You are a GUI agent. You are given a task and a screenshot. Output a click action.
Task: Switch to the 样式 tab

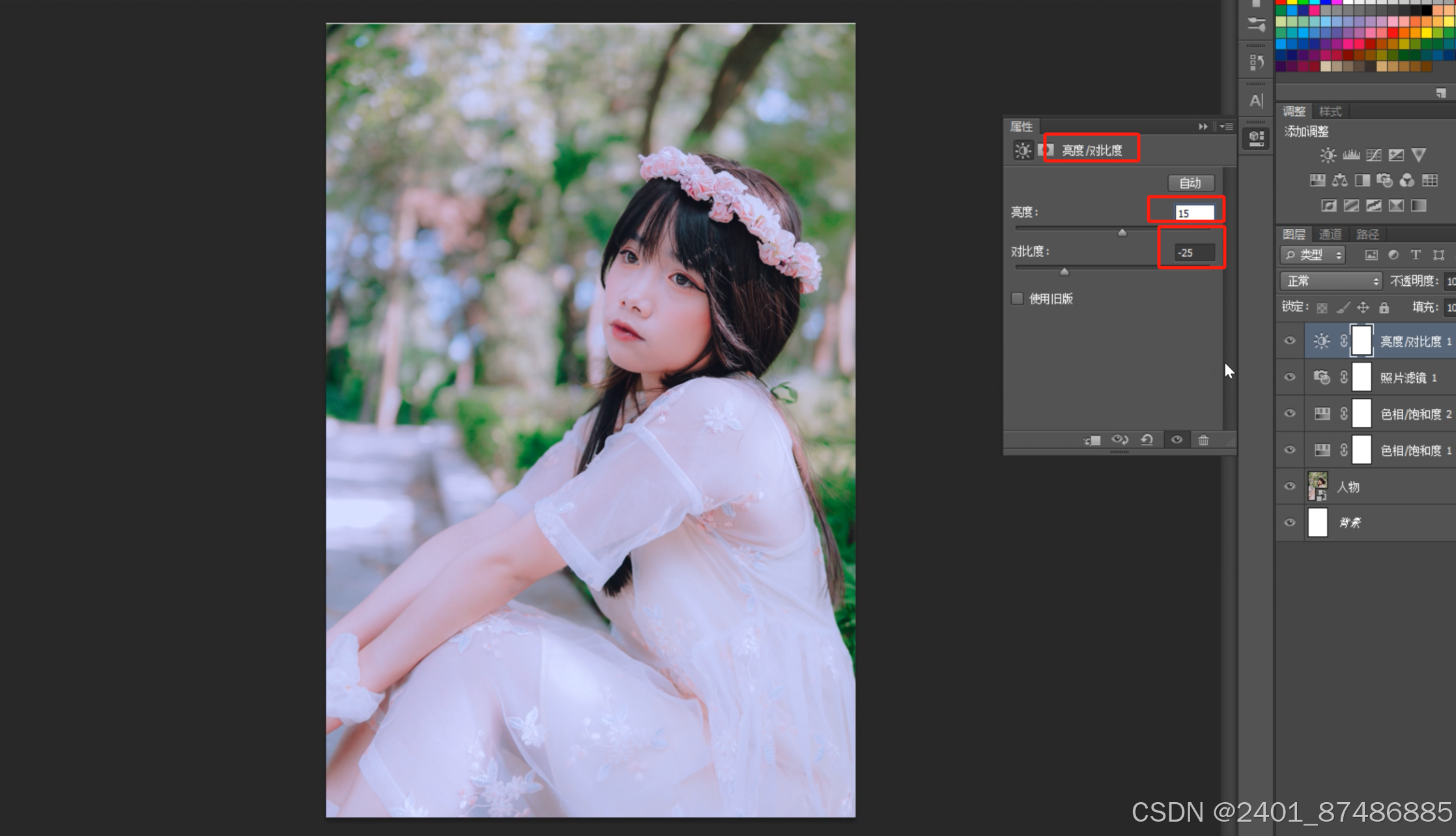tap(1330, 111)
